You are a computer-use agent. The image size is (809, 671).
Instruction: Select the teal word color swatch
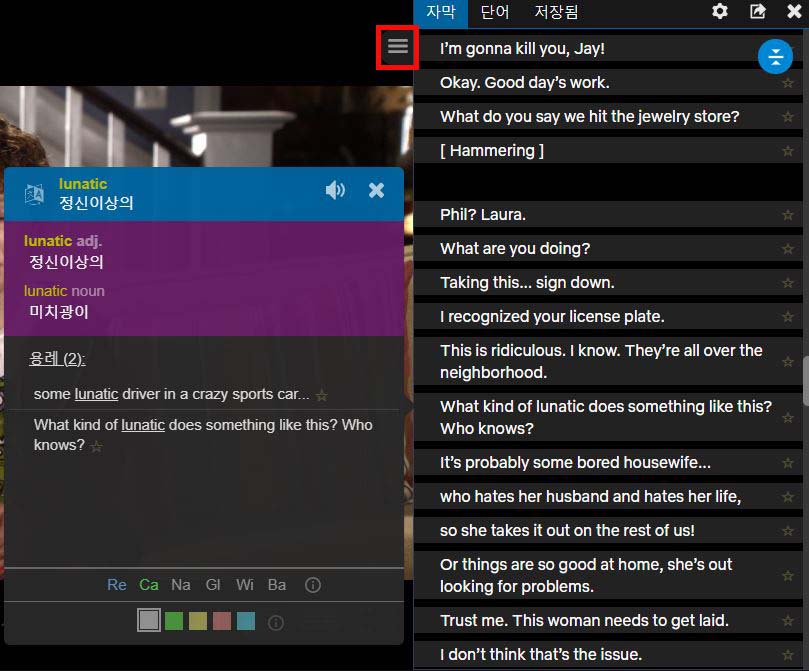tap(246, 621)
